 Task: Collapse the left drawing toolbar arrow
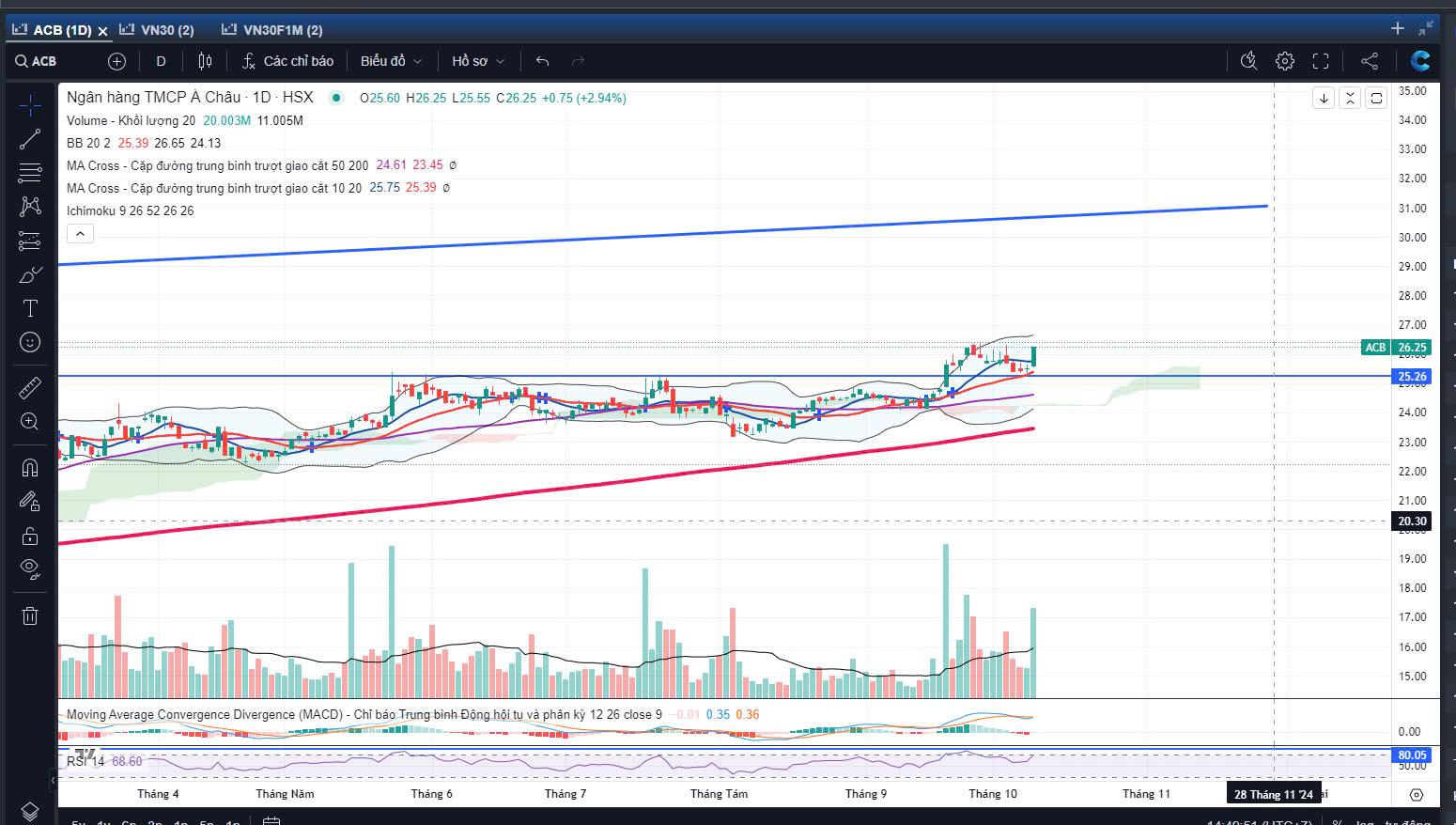[53, 780]
